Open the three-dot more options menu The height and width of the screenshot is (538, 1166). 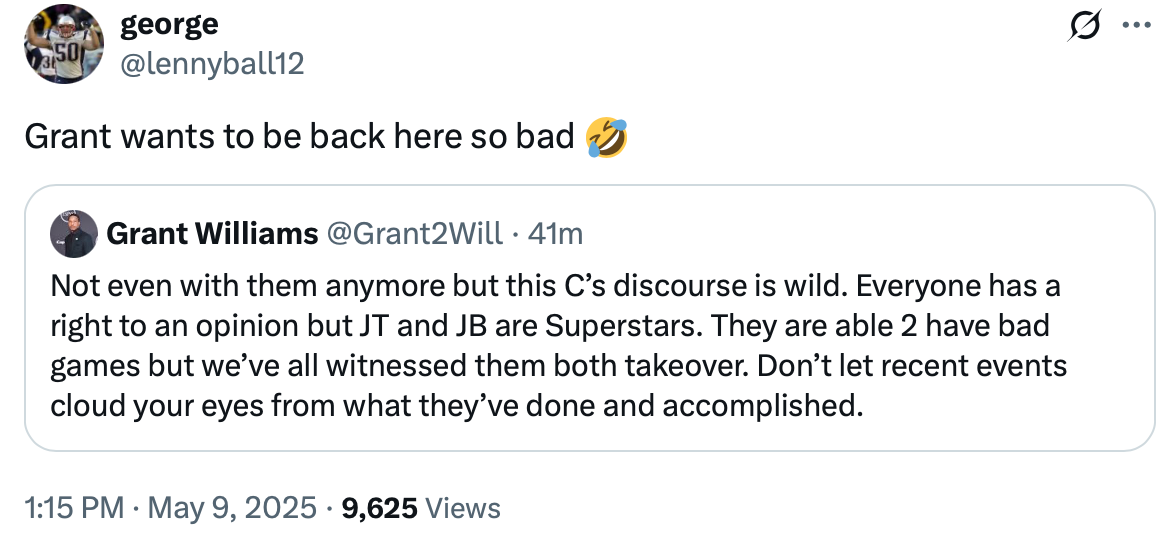click(1136, 28)
